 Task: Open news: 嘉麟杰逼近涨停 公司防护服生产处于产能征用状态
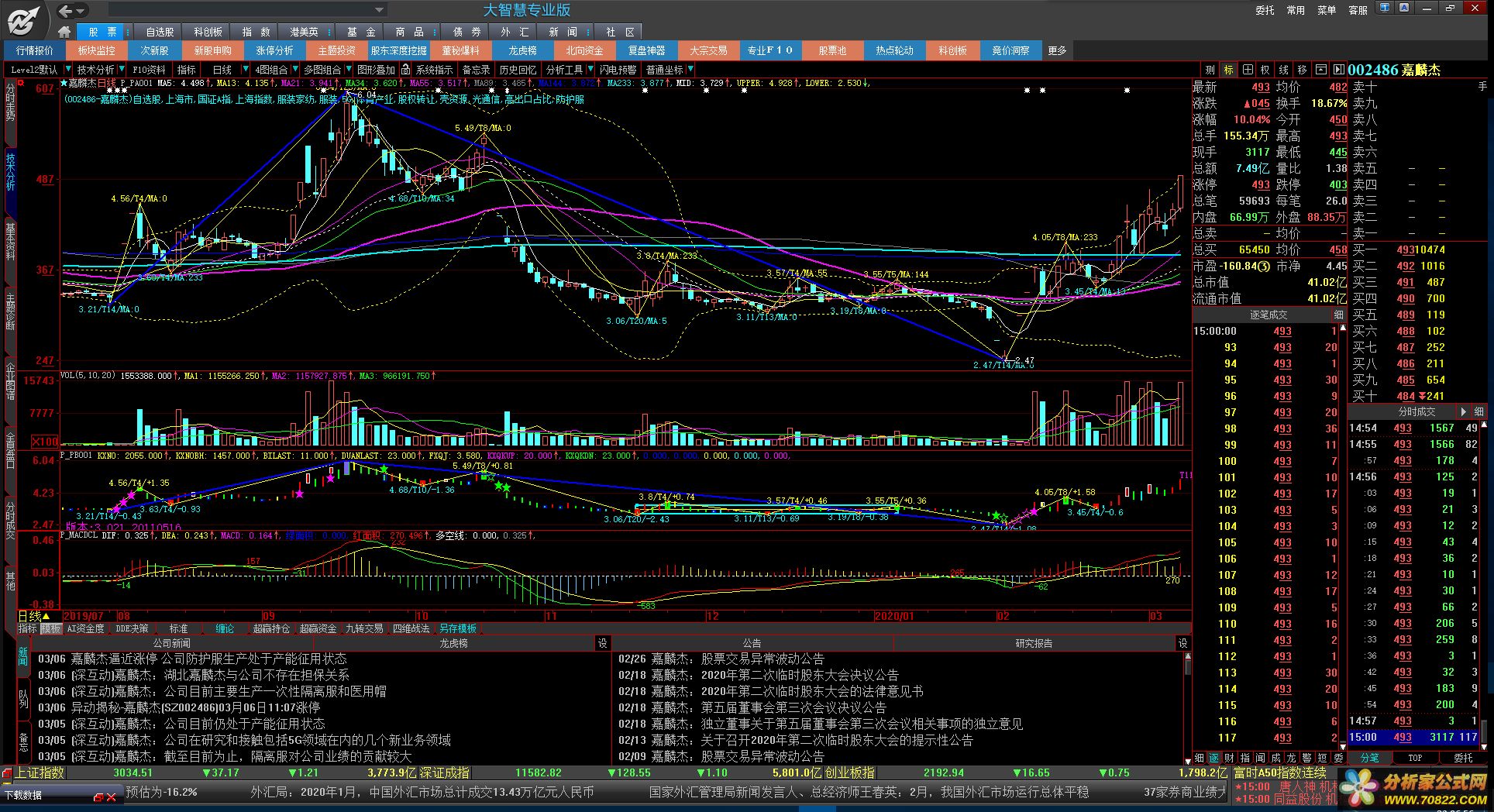(x=208, y=659)
